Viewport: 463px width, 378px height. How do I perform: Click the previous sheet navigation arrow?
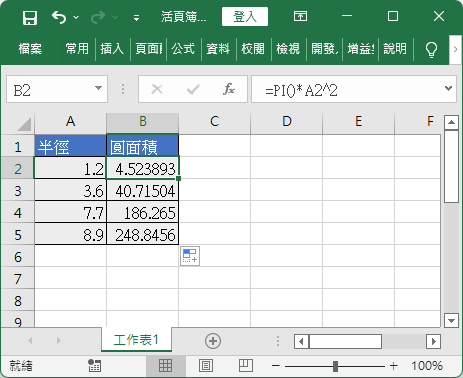30,340
